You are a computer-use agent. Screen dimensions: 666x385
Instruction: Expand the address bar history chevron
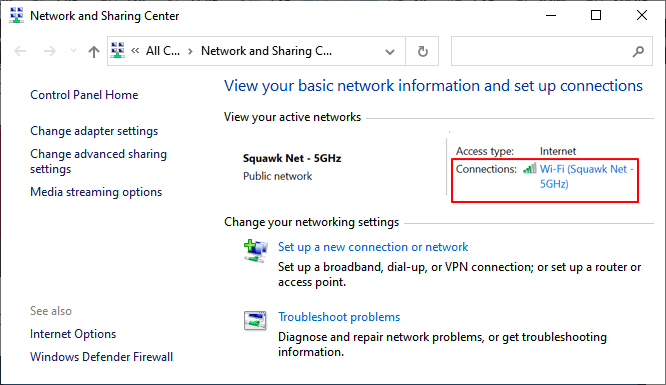click(389, 52)
